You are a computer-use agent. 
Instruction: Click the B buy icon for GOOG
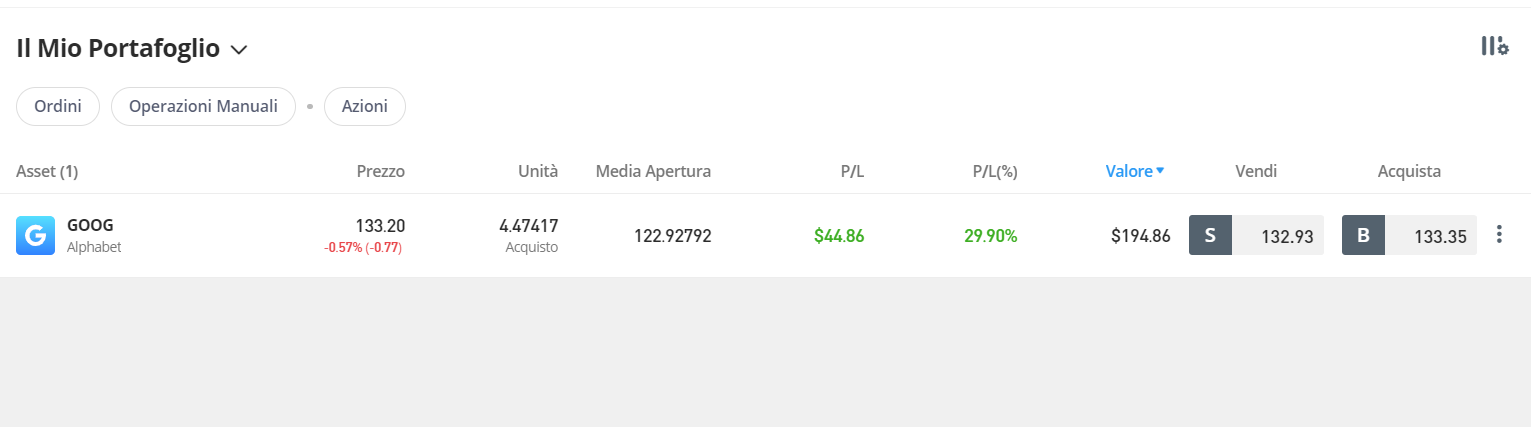[x=1363, y=236]
